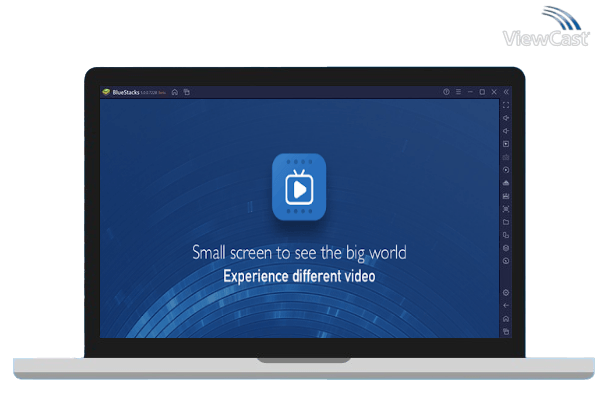Open the BlueStacks home screen from title bar

[x=175, y=92]
